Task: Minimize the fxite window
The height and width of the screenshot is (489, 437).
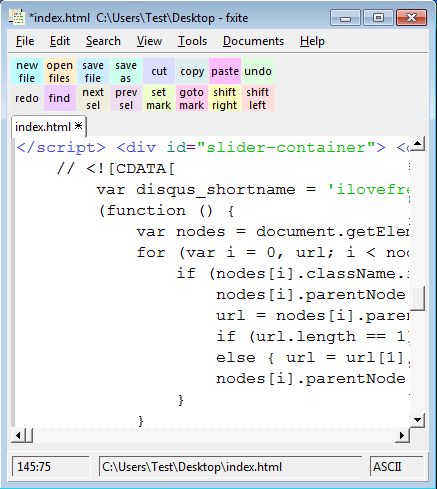Action: 345,18
